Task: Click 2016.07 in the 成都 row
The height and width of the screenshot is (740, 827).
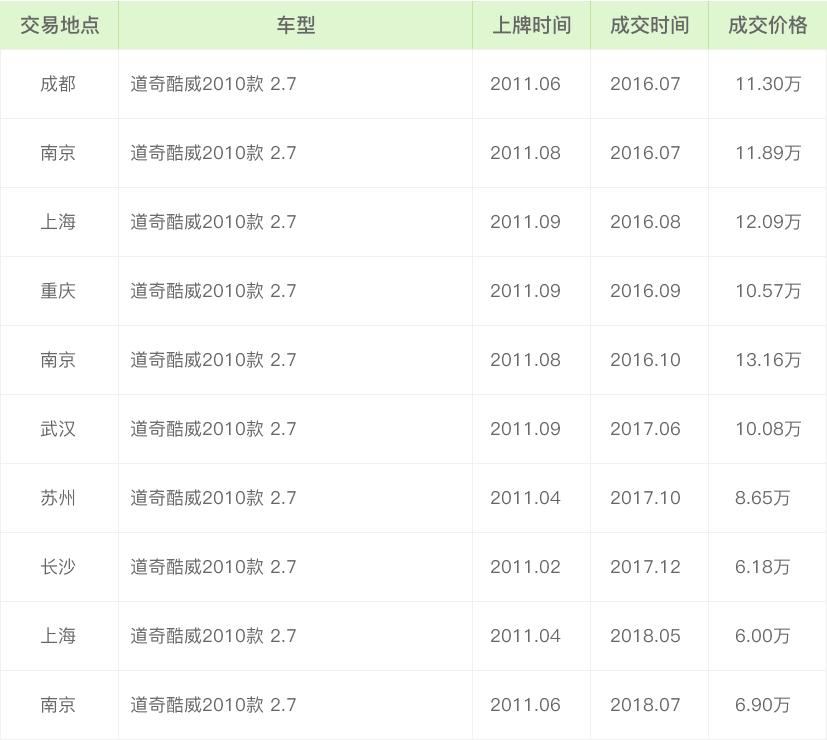Action: point(645,84)
